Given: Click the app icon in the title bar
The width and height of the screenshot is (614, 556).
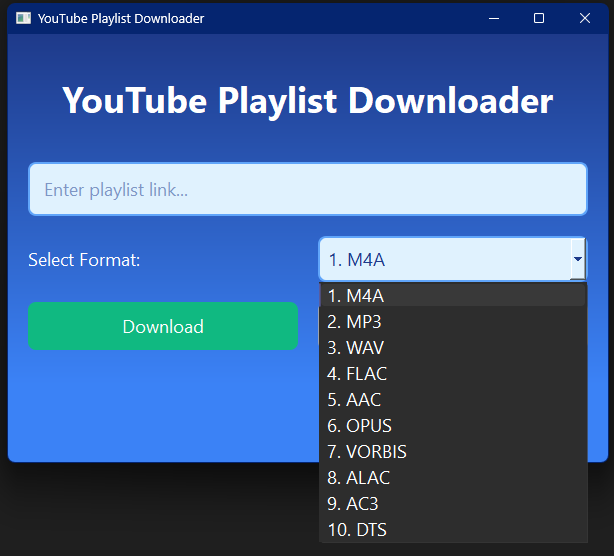Looking at the screenshot, I should click(x=23, y=18).
